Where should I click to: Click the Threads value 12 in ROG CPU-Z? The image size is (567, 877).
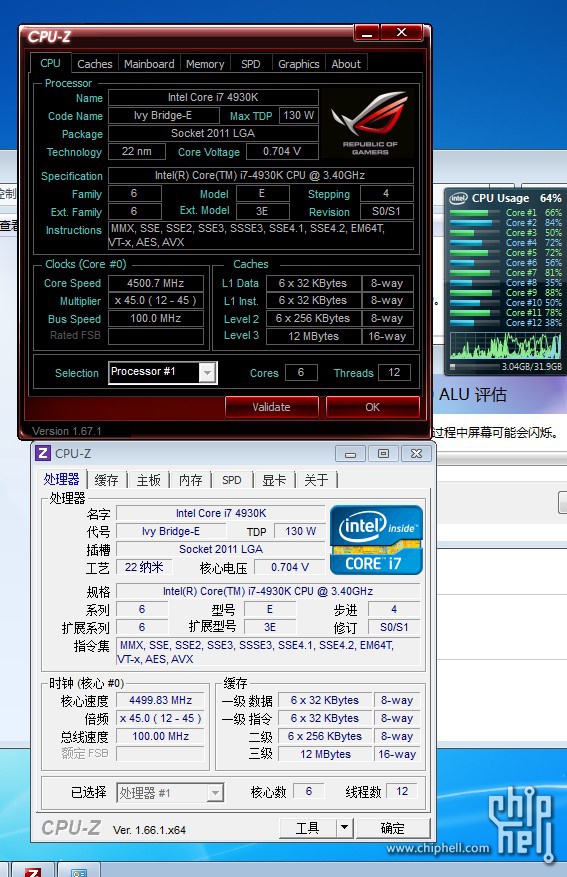click(x=394, y=373)
